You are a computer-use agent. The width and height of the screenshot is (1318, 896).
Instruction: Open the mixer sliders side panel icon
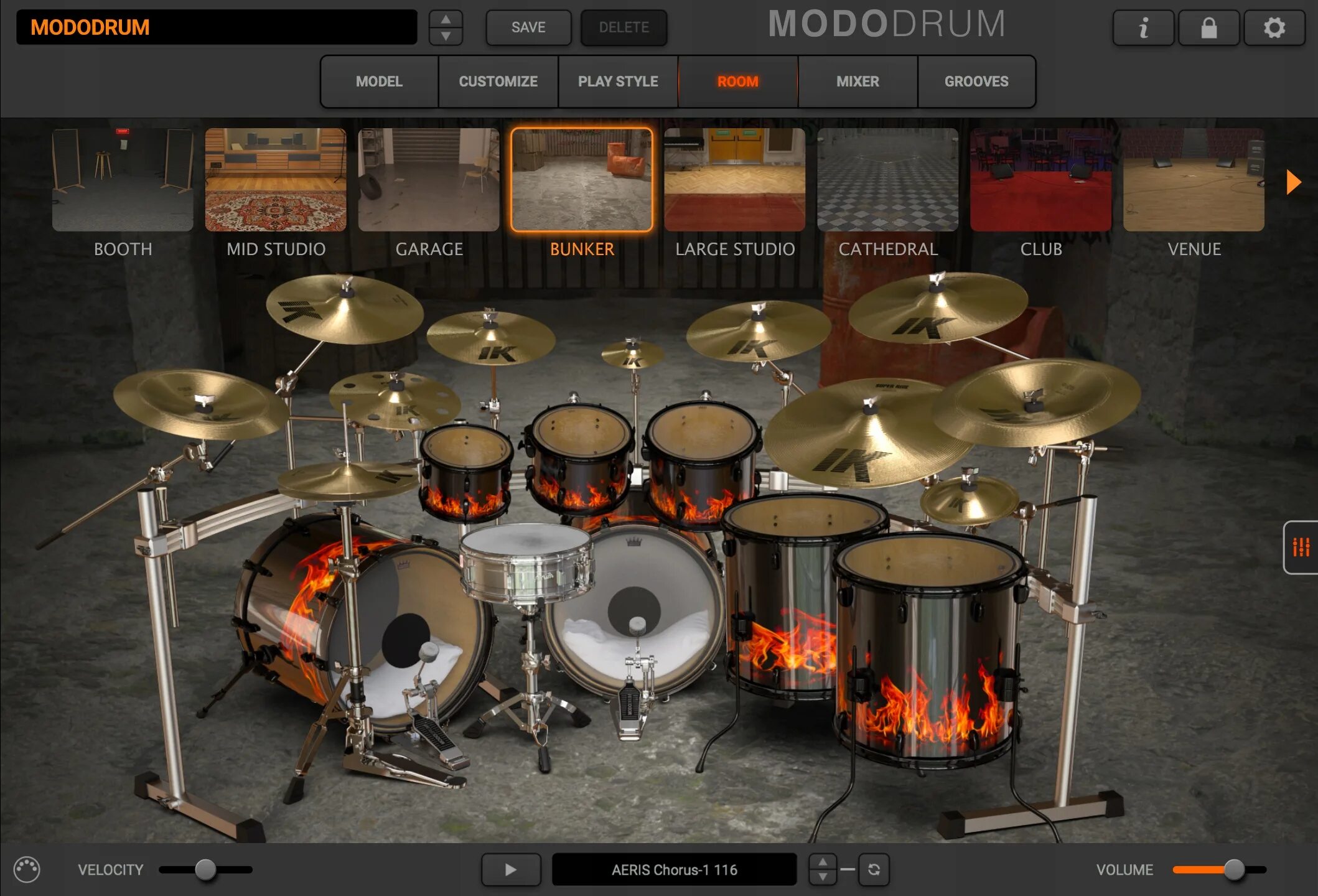[1301, 547]
